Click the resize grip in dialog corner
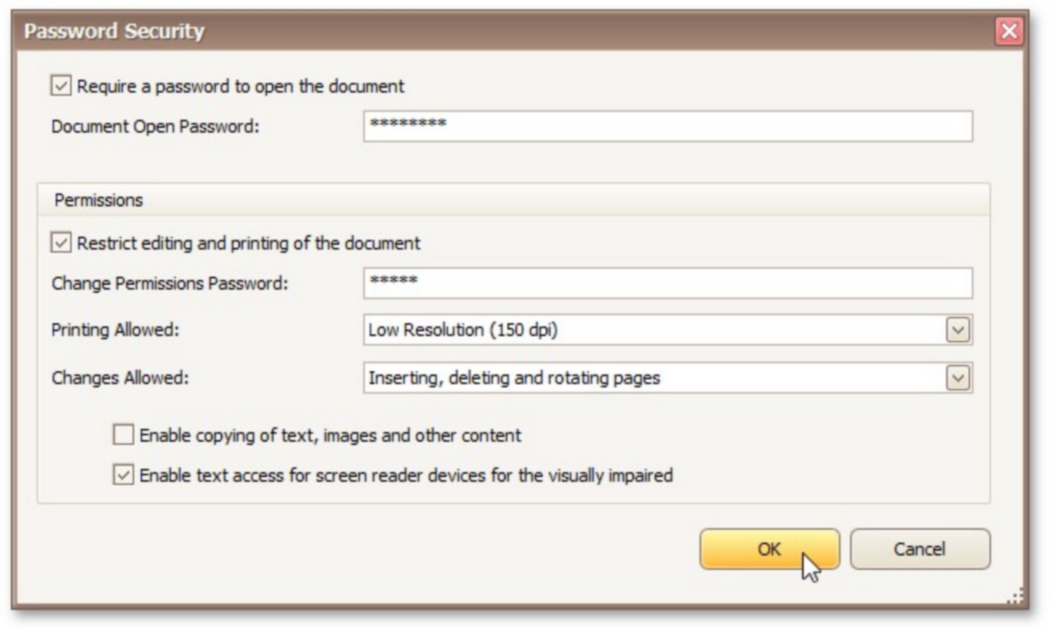Screen dimensions: 1050x632 coord(1016,597)
